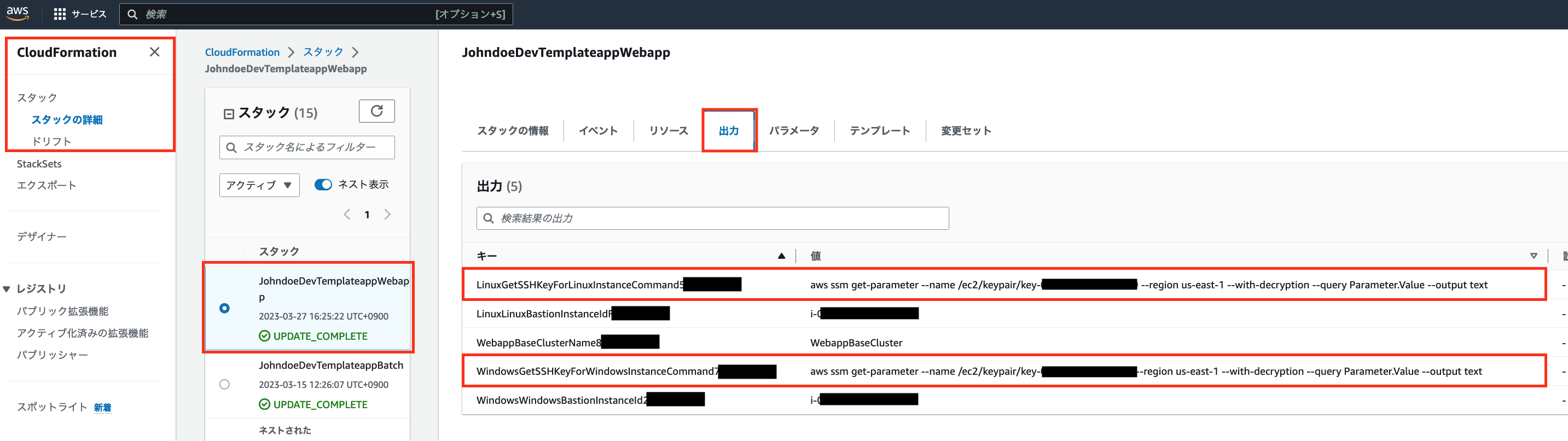Click the スタック breadcrumb link
This screenshot has width=1568, height=441.
point(323,53)
